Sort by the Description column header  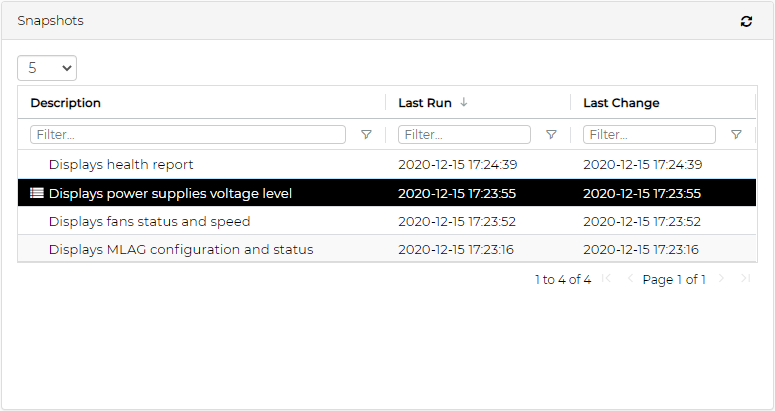[66, 102]
